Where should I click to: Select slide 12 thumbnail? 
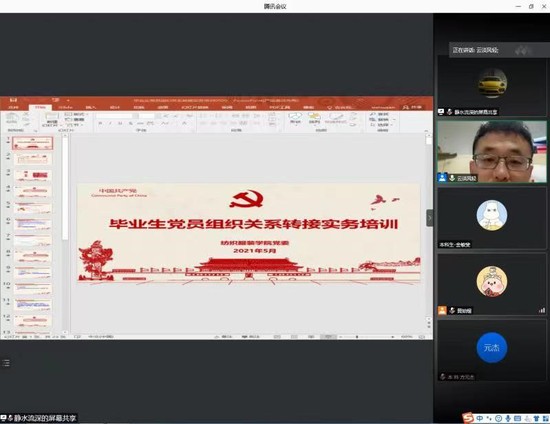[x=33, y=321]
